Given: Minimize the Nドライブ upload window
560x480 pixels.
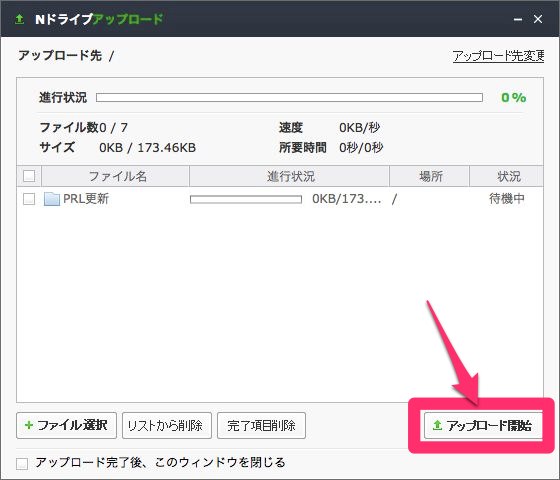Looking at the screenshot, I should coord(518,20).
